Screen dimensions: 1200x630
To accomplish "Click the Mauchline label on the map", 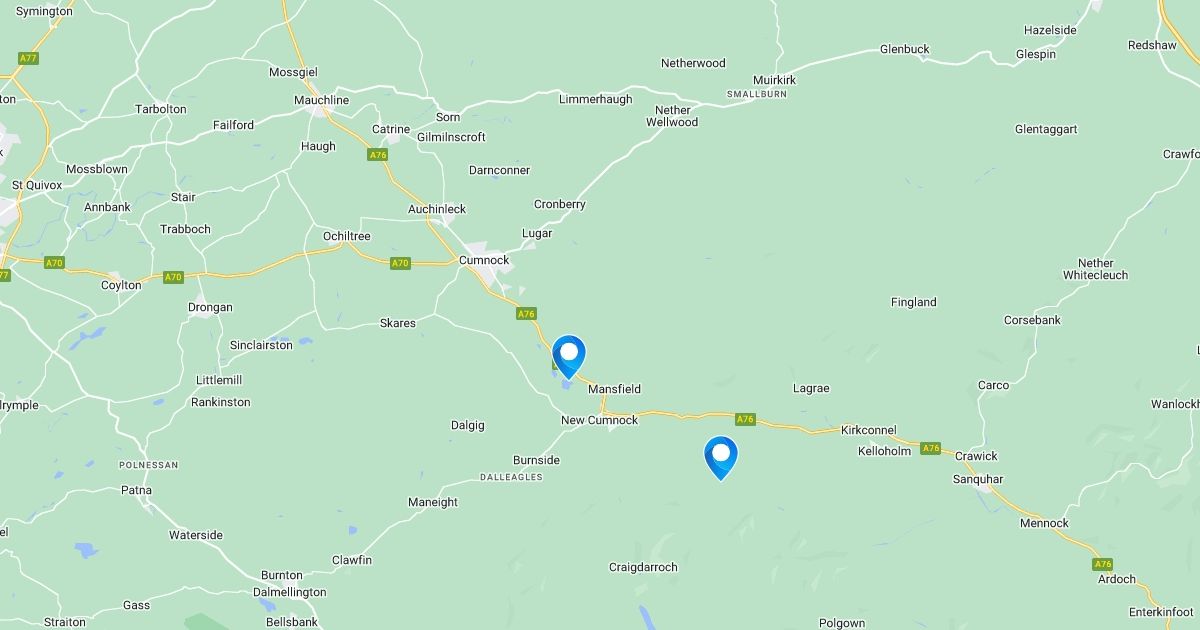I will tap(322, 101).
